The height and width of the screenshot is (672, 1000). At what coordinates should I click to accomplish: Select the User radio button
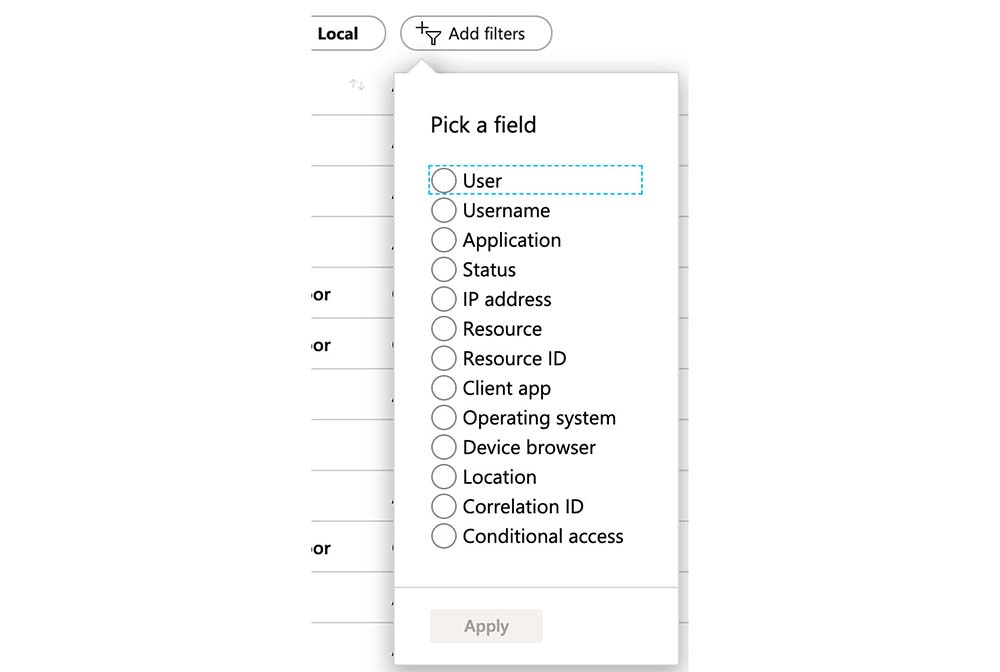[x=444, y=181]
